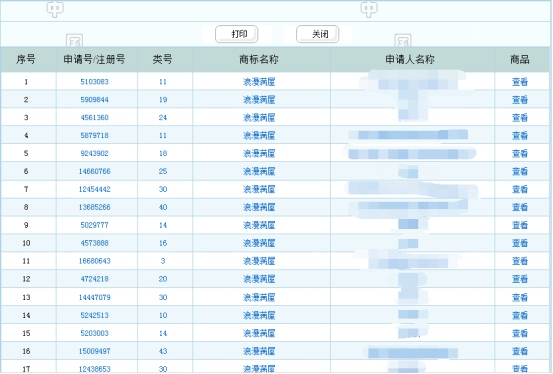
Task: Click 查看 link in row 12
Action: click(x=520, y=279)
